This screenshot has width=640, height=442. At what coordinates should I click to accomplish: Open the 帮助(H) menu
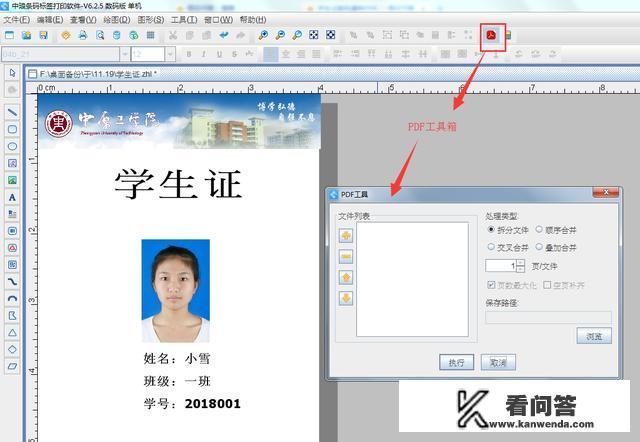coord(253,20)
